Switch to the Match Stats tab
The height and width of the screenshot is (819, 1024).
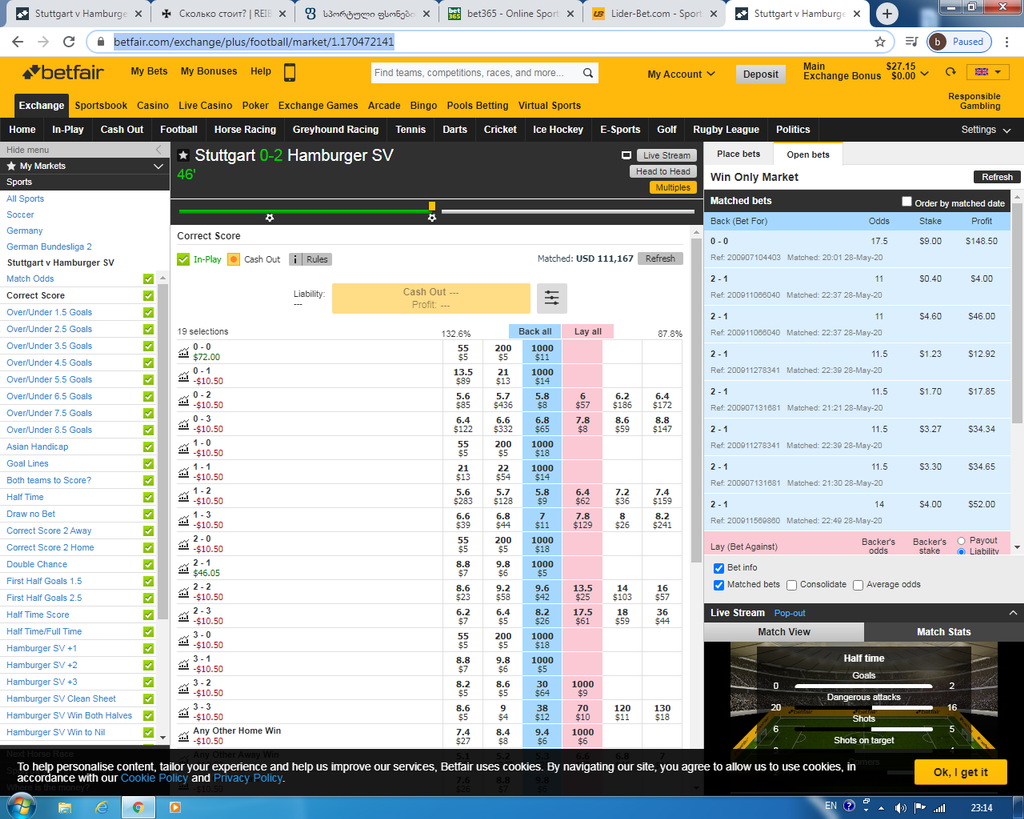(x=944, y=632)
